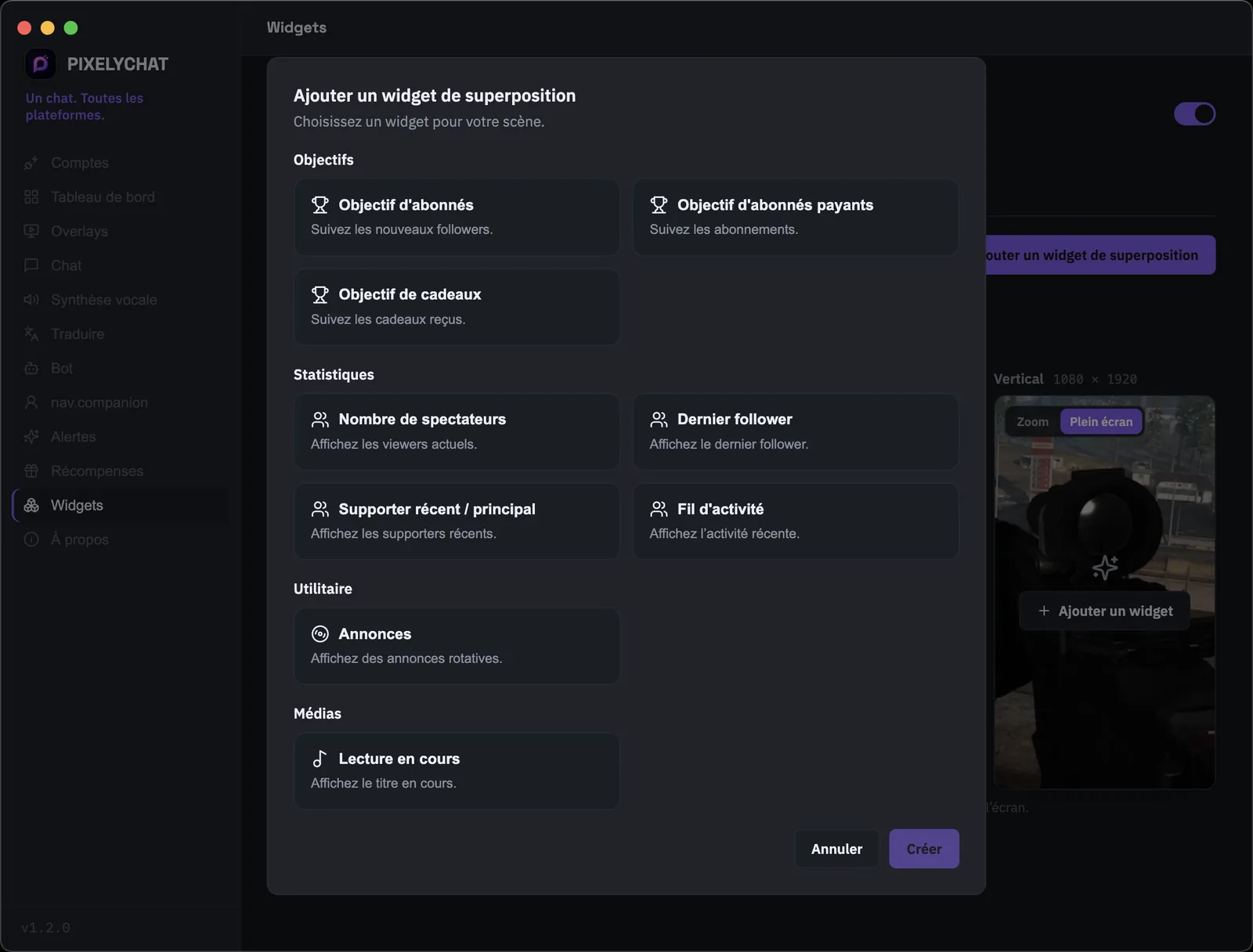
Task: Click the Créer button
Action: click(x=924, y=849)
